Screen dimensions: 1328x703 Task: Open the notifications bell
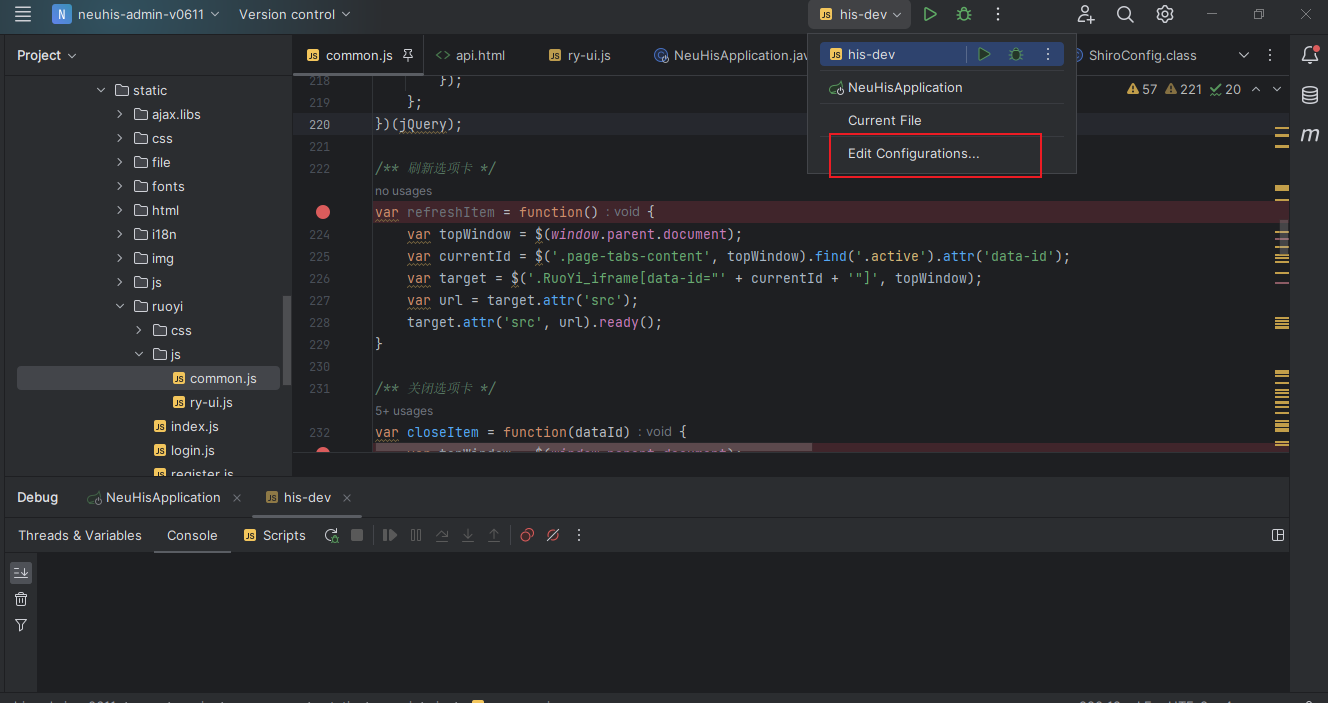tap(1309, 55)
